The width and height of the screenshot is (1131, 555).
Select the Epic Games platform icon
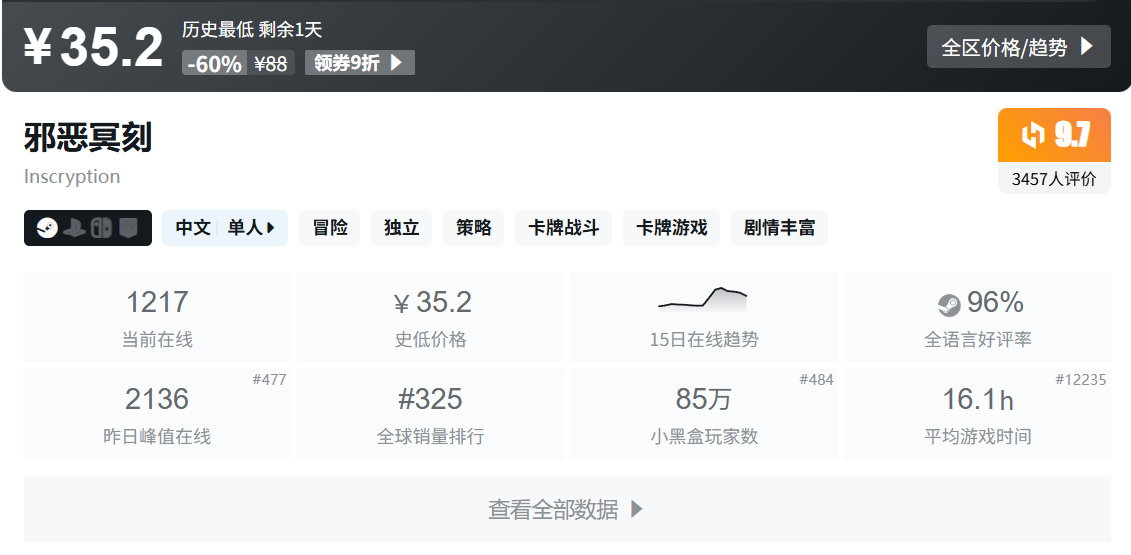(128, 228)
